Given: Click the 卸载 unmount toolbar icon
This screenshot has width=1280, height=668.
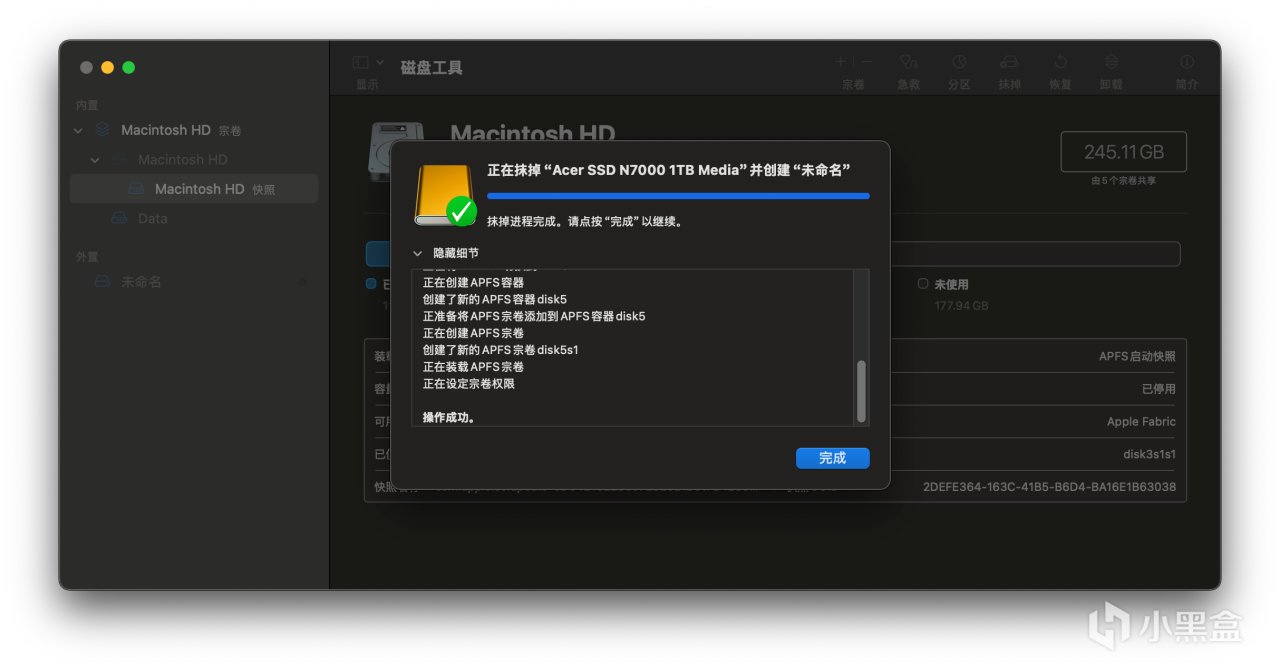Looking at the screenshot, I should coord(1111,62).
